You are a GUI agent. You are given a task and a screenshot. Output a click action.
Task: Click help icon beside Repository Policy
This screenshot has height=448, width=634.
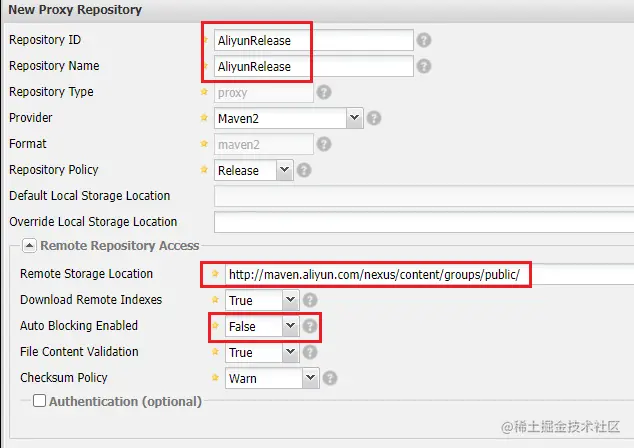point(304,170)
